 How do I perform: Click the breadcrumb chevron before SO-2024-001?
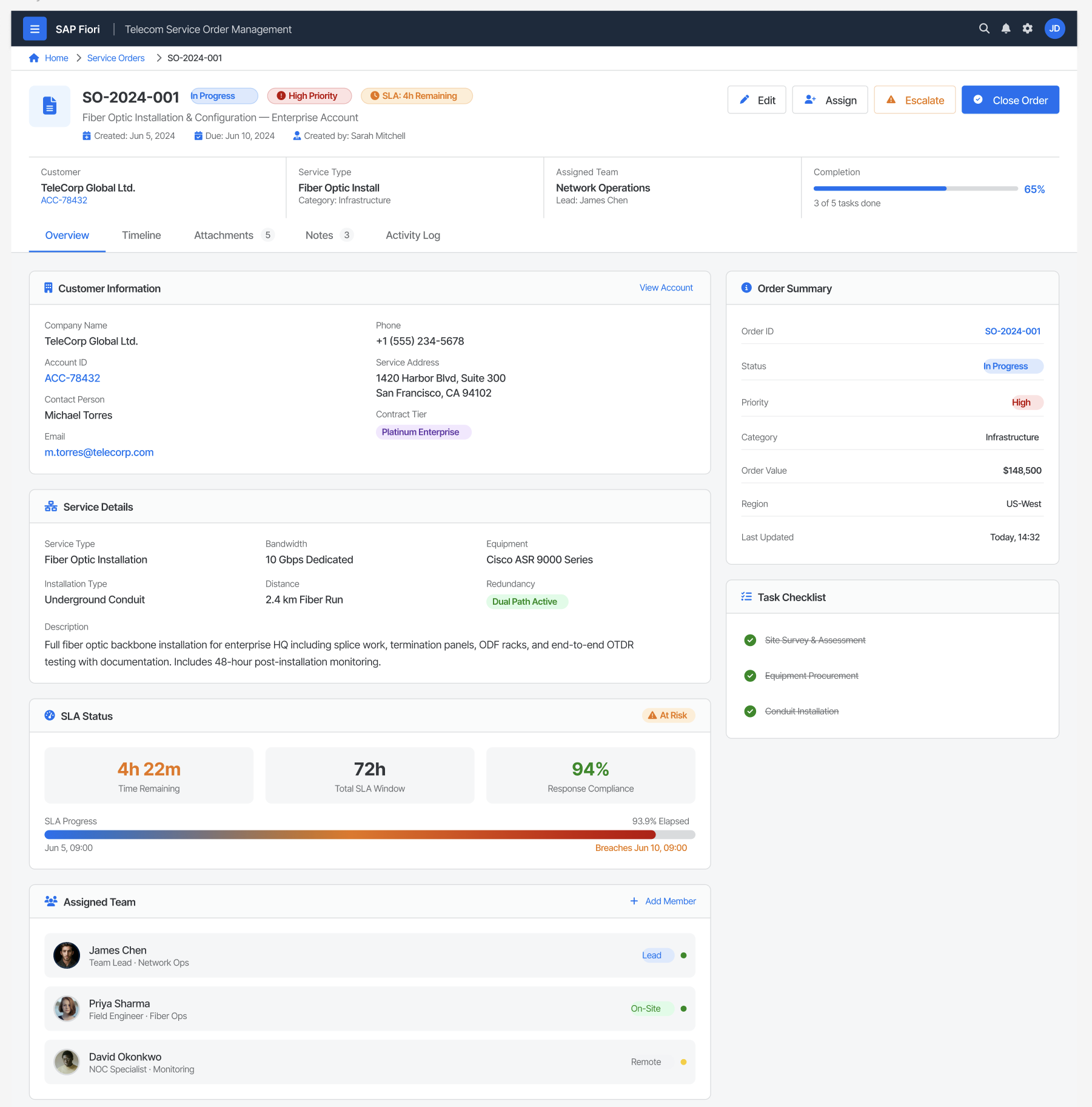point(159,58)
